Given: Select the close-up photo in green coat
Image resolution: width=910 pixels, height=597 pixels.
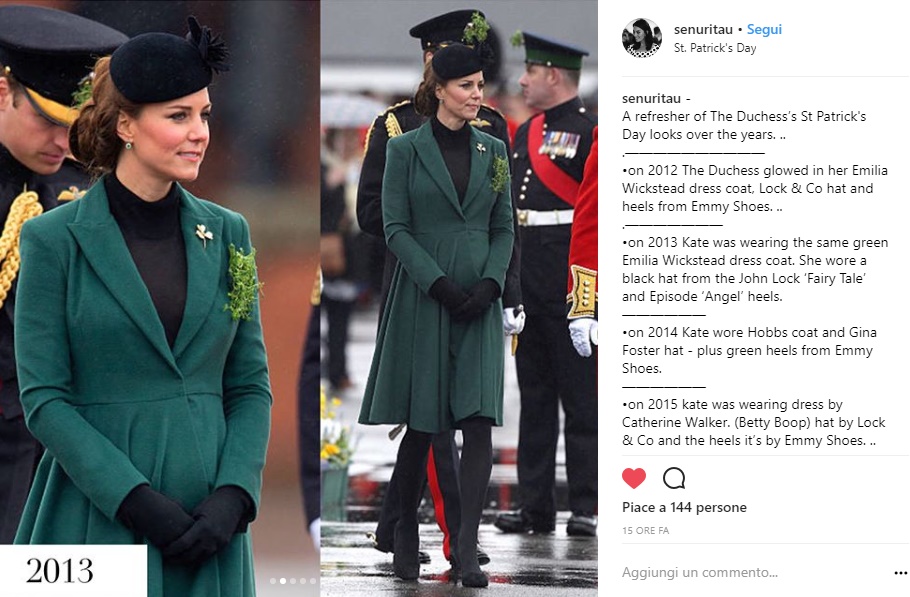Looking at the screenshot, I should (x=160, y=298).
